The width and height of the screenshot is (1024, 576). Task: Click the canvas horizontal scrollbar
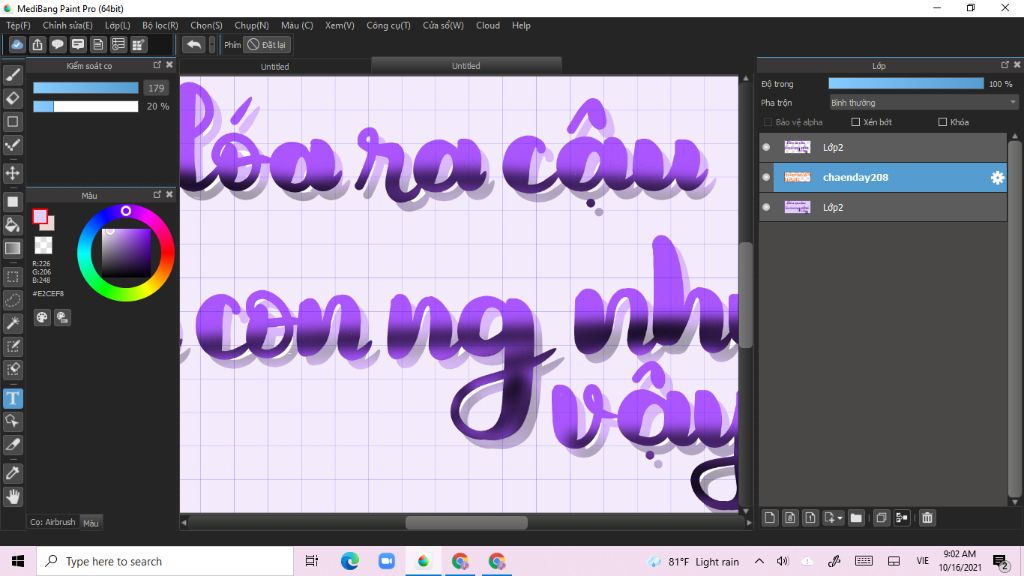[466, 522]
